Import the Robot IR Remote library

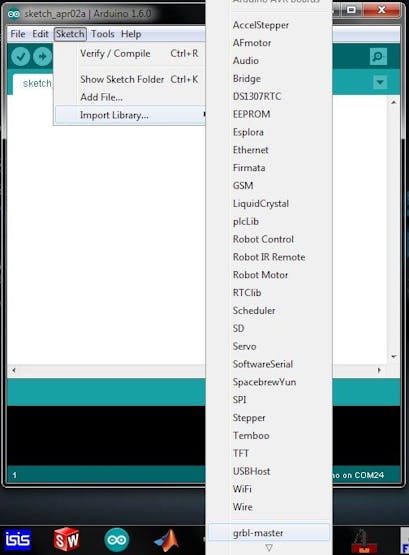(269, 257)
